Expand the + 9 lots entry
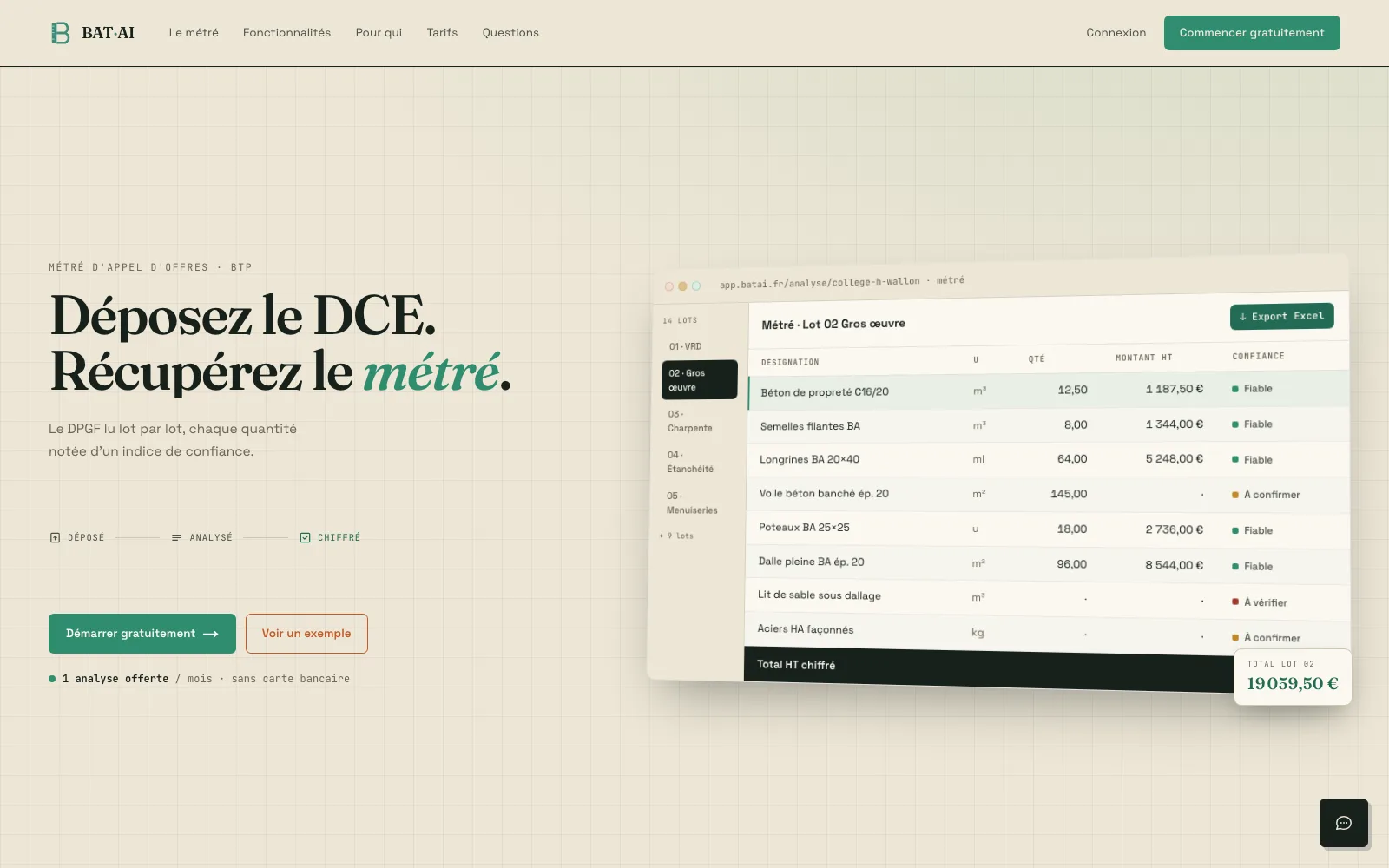 [676, 536]
